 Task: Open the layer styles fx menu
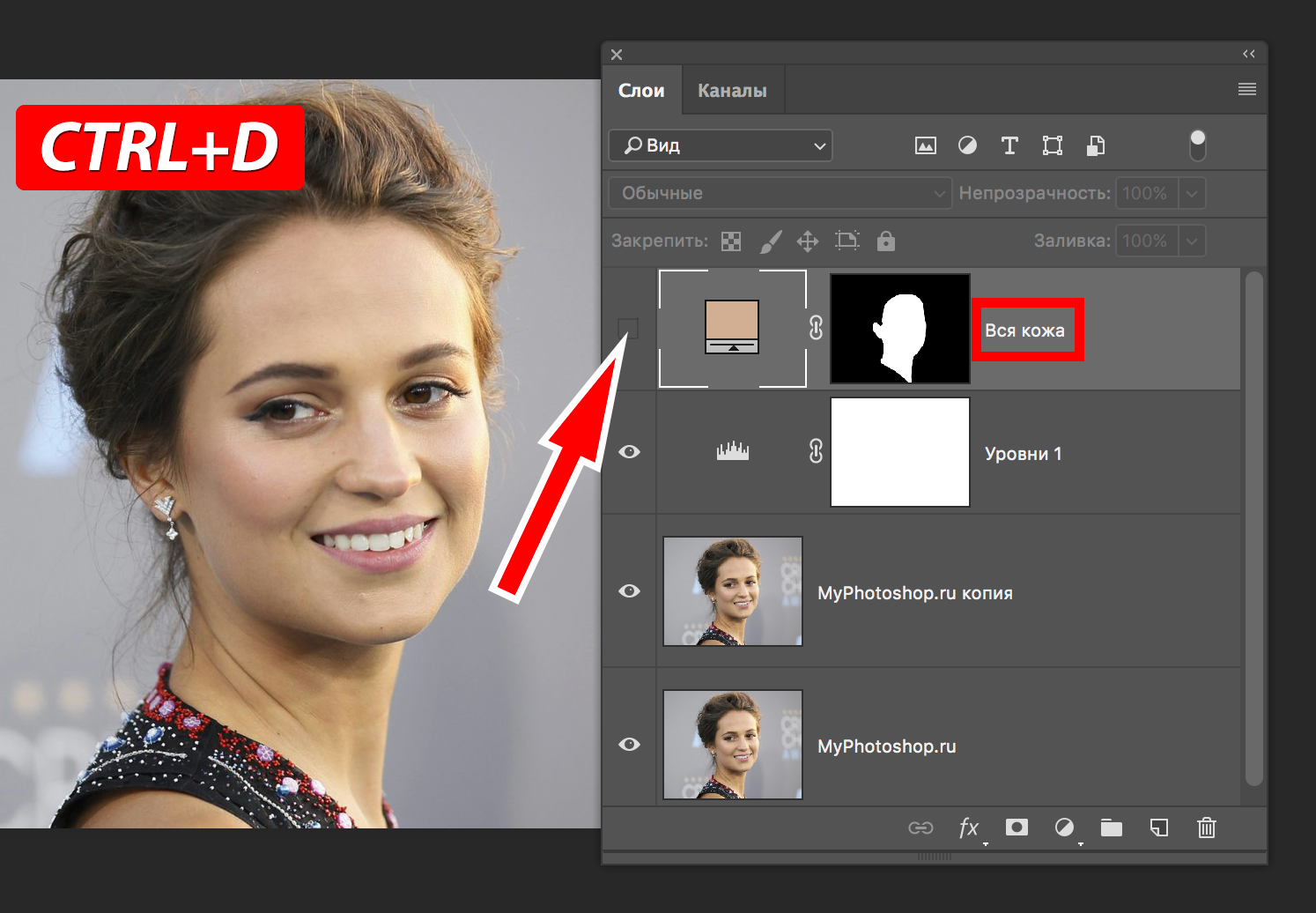[x=969, y=828]
